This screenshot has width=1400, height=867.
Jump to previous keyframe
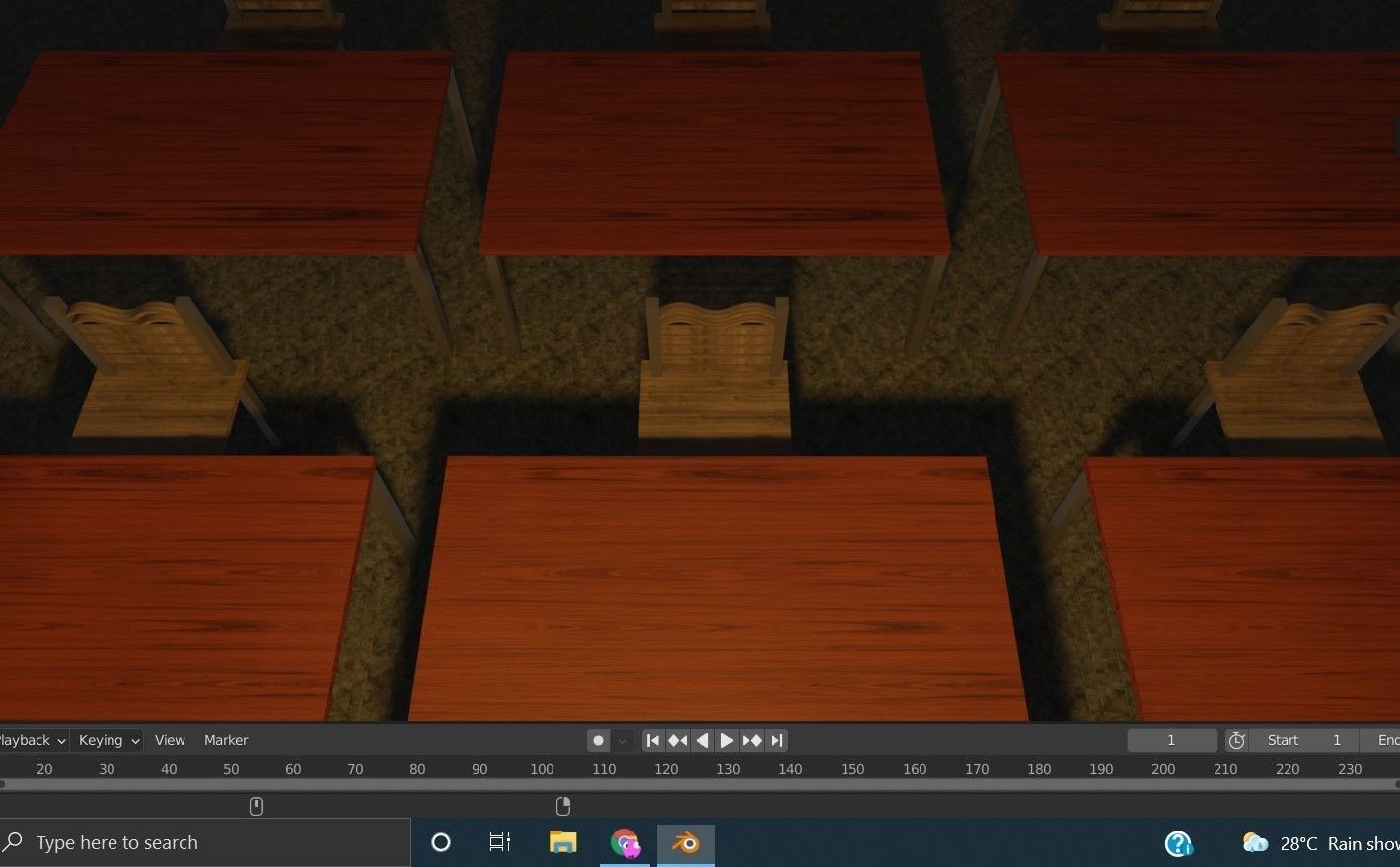coord(677,740)
